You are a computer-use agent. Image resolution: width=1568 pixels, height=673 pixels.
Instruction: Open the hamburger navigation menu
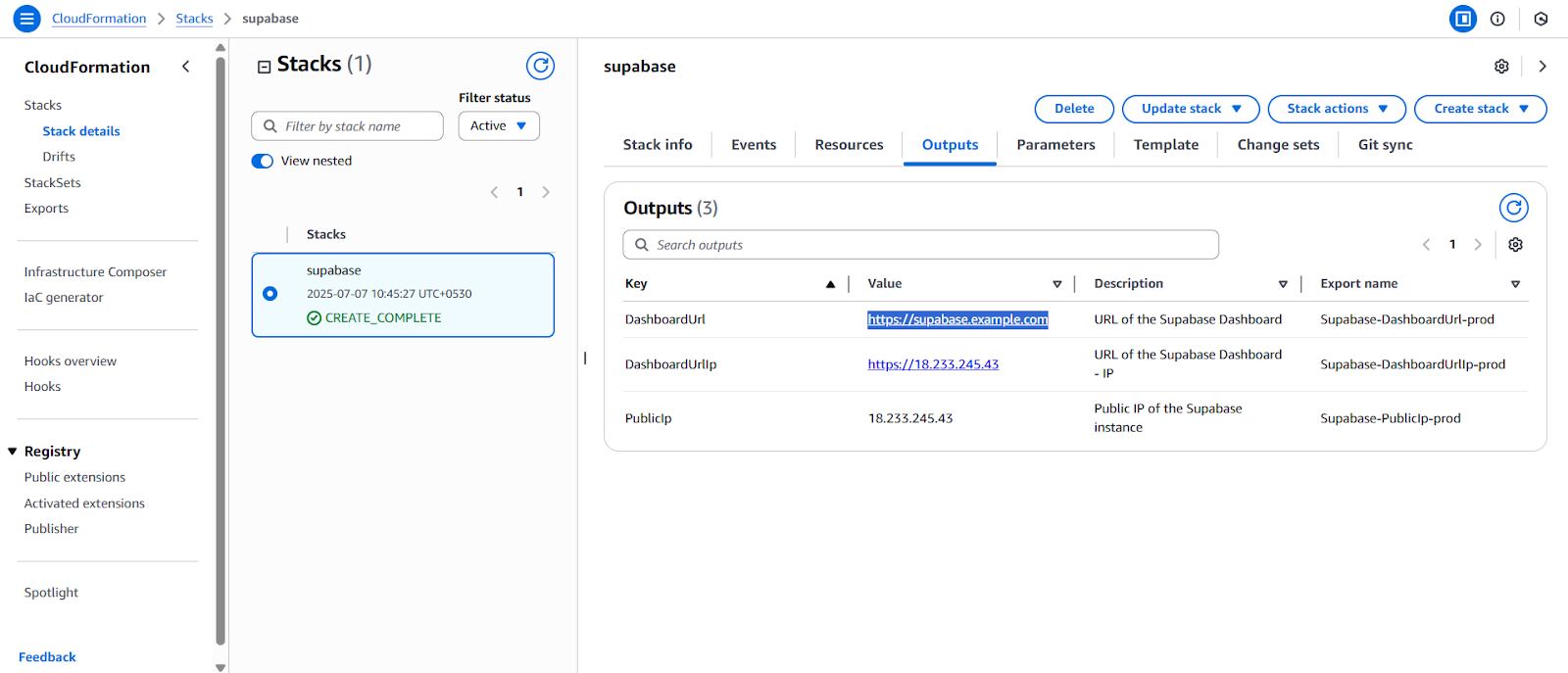coord(27,19)
